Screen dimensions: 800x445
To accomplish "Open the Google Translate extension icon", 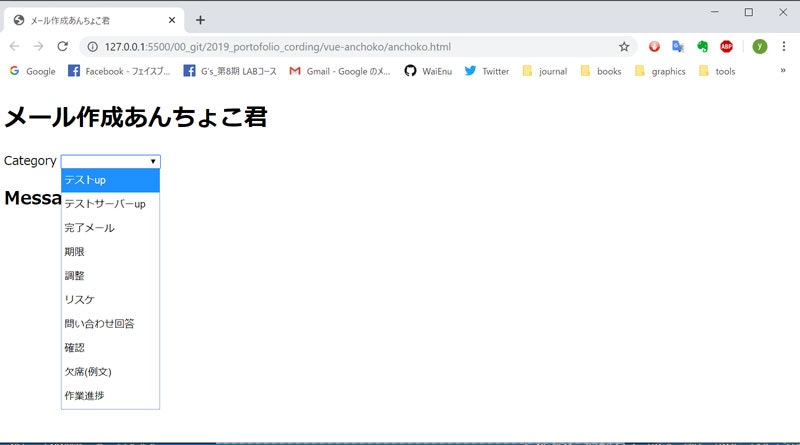I will pyautogui.click(x=678, y=47).
